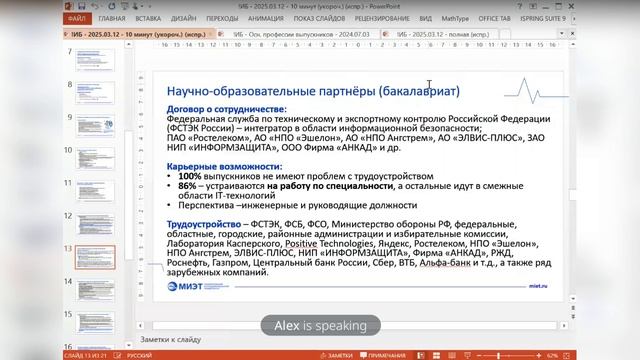Open the document tab list dropdown arrow

pyautogui.click(x=562, y=33)
